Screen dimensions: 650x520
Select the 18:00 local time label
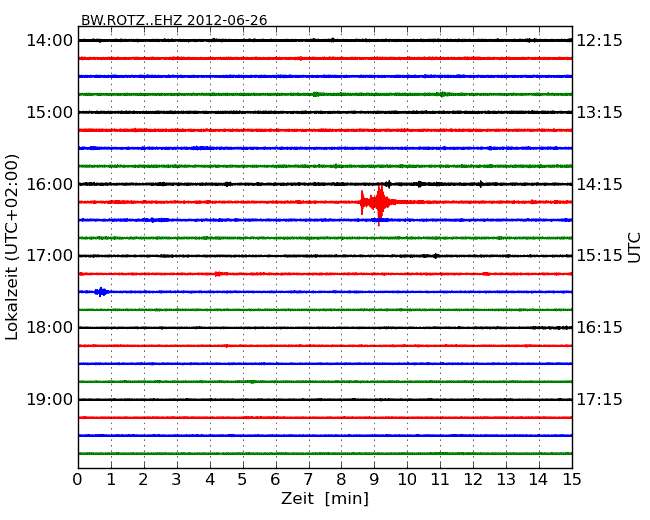[50, 328]
